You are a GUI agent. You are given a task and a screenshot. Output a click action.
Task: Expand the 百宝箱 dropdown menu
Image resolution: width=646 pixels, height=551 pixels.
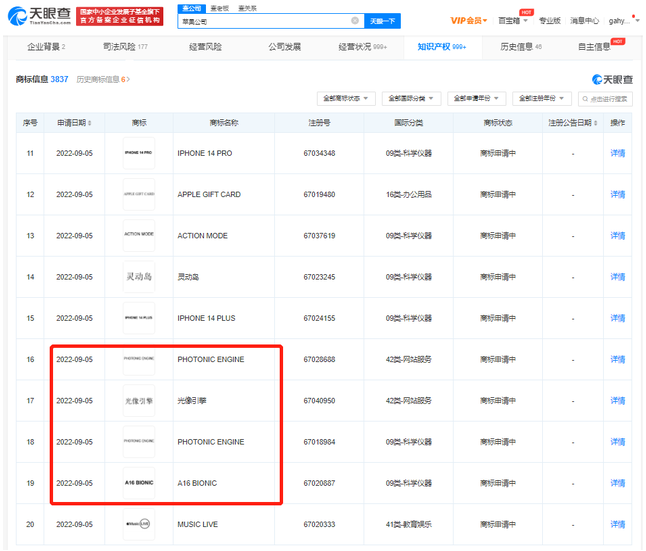[513, 21]
